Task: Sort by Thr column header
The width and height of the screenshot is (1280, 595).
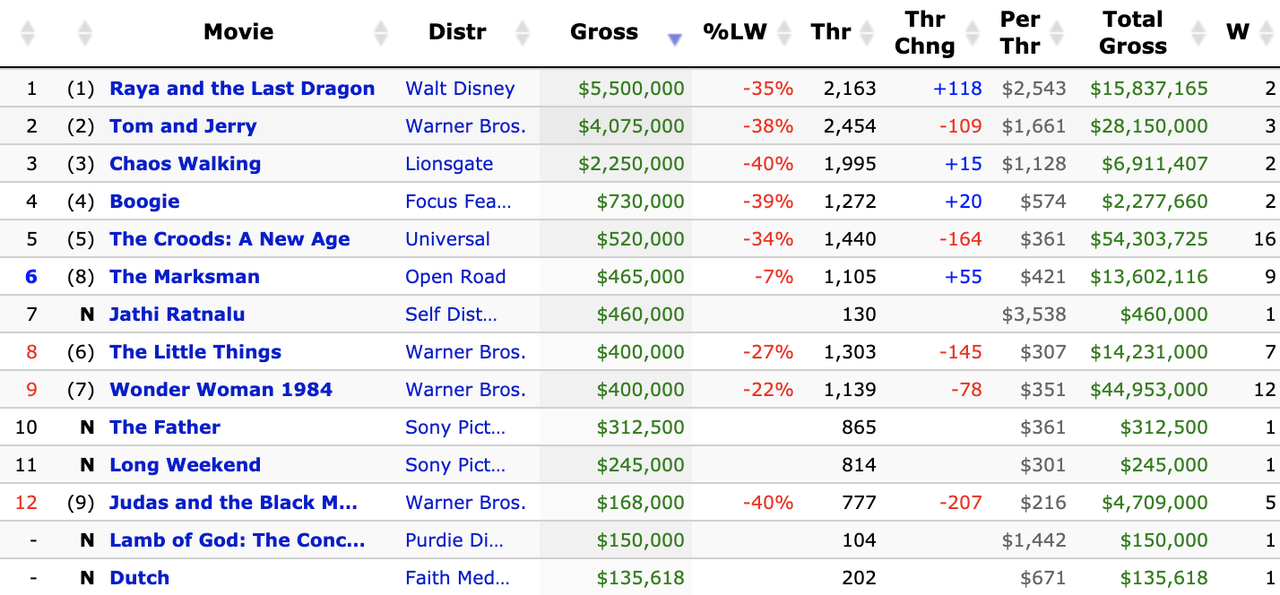Action: pos(831,32)
